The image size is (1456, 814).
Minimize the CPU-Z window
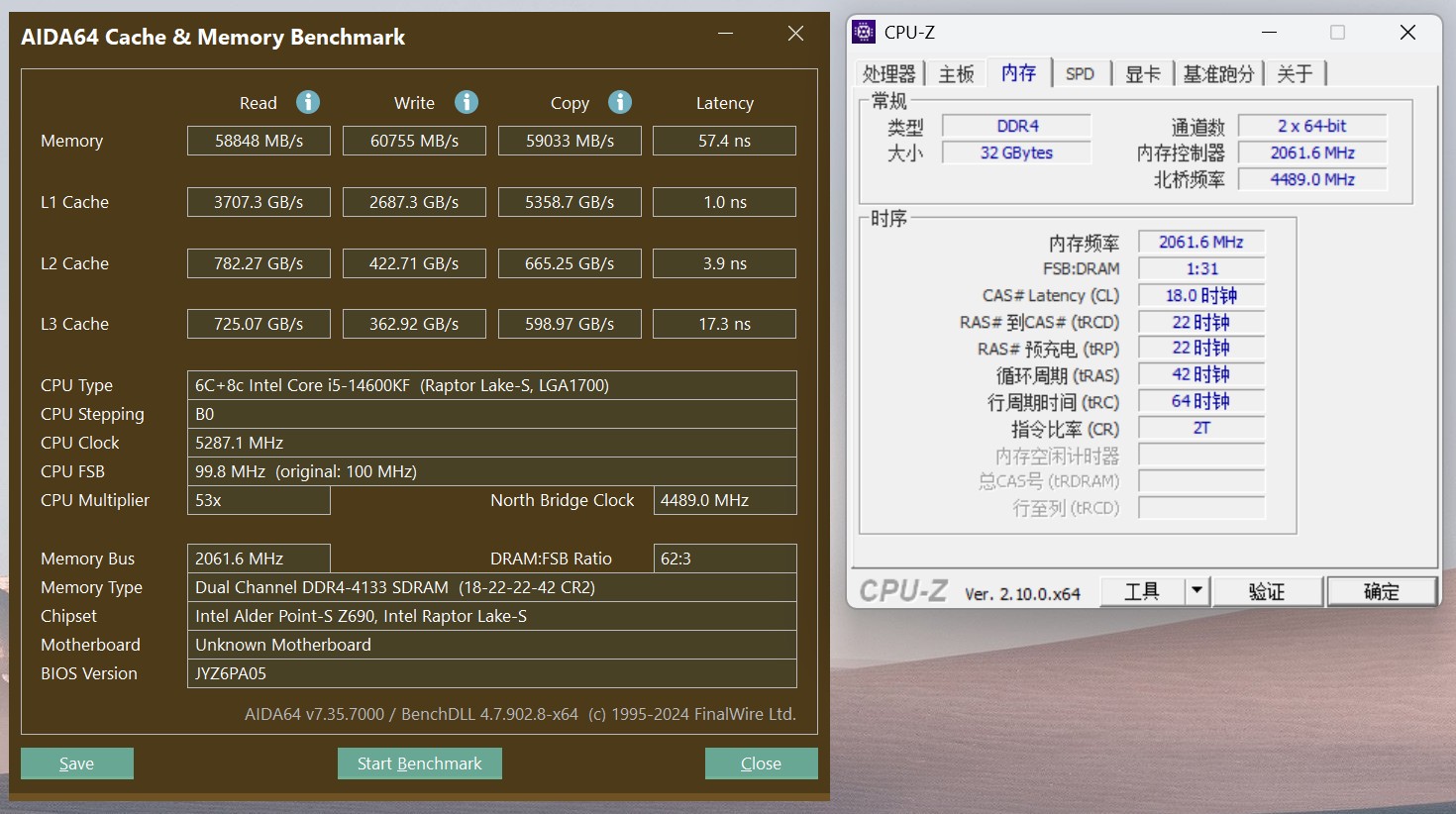pos(1269,33)
